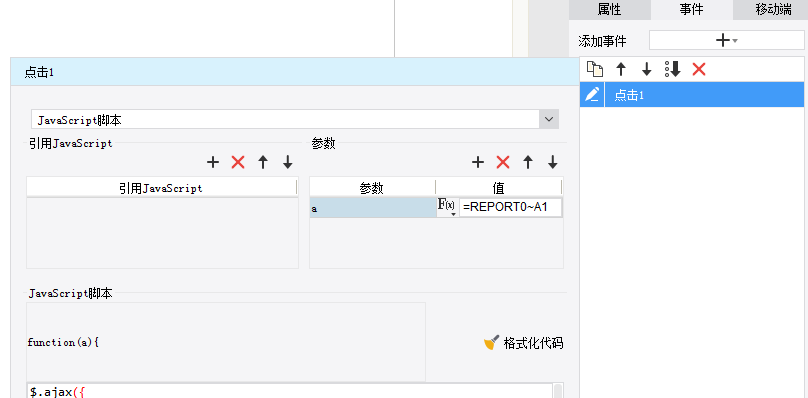Click the 引用JavaScript column header

pos(161,188)
